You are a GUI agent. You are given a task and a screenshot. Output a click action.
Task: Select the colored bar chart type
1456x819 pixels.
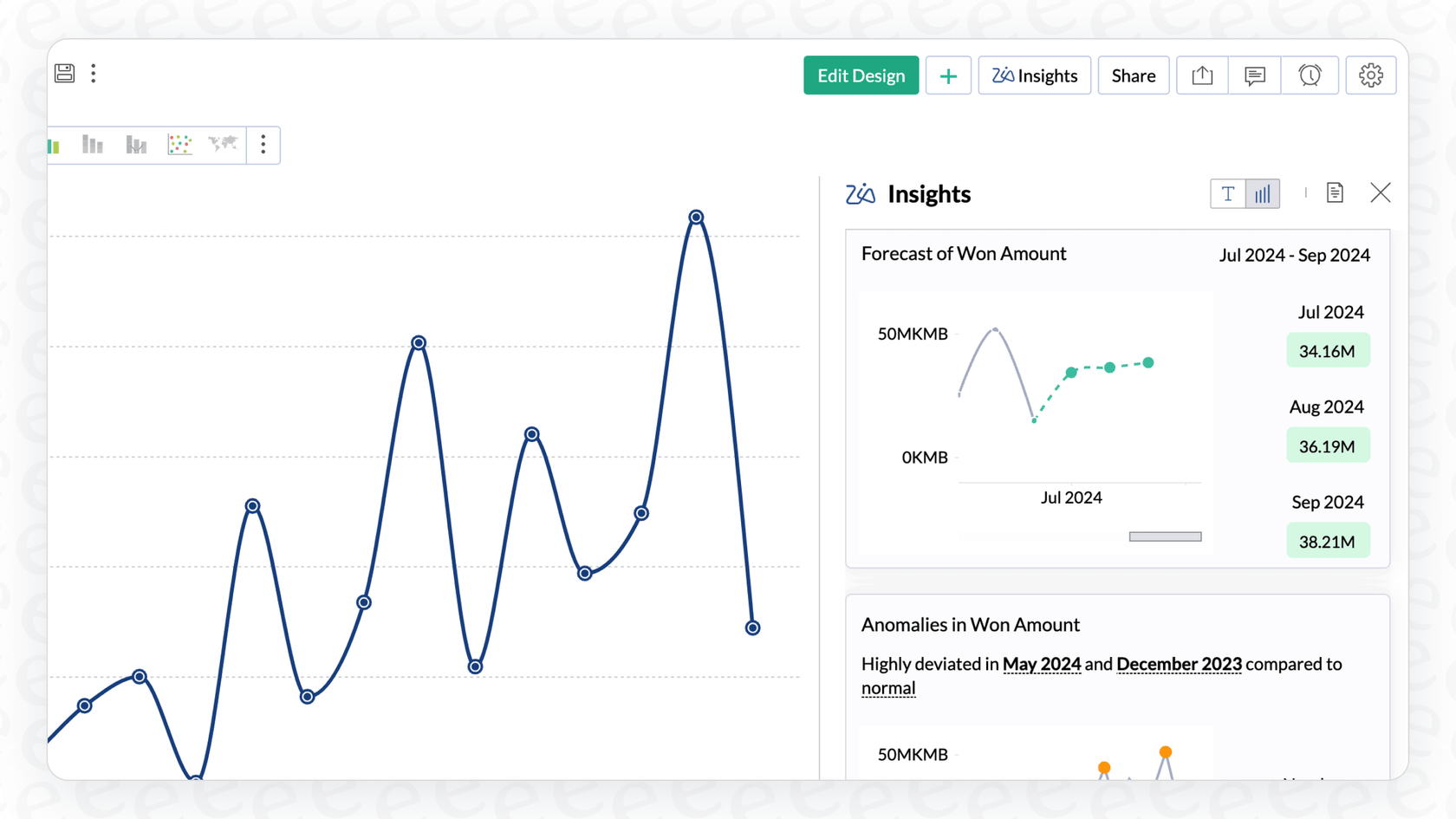pos(54,145)
